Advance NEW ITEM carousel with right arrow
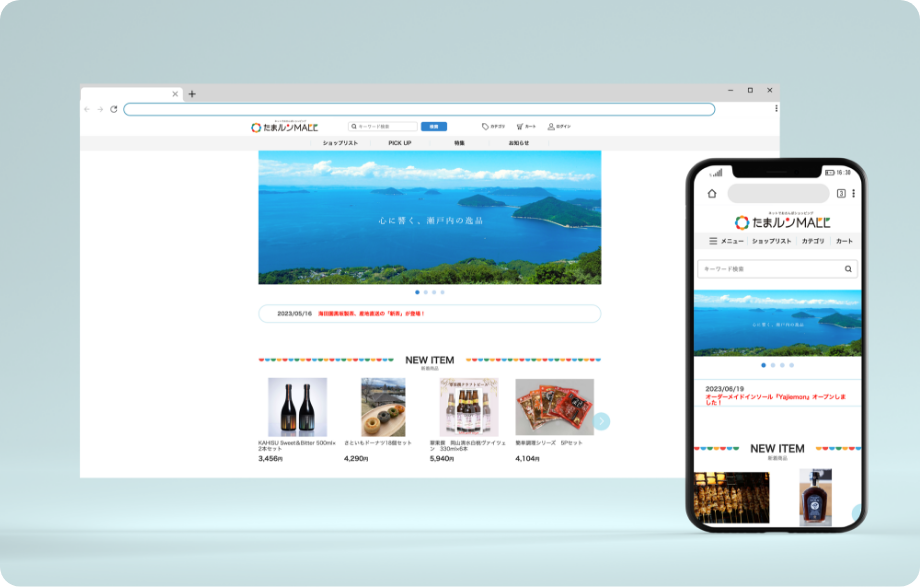The width and height of the screenshot is (920, 587). coord(601,421)
